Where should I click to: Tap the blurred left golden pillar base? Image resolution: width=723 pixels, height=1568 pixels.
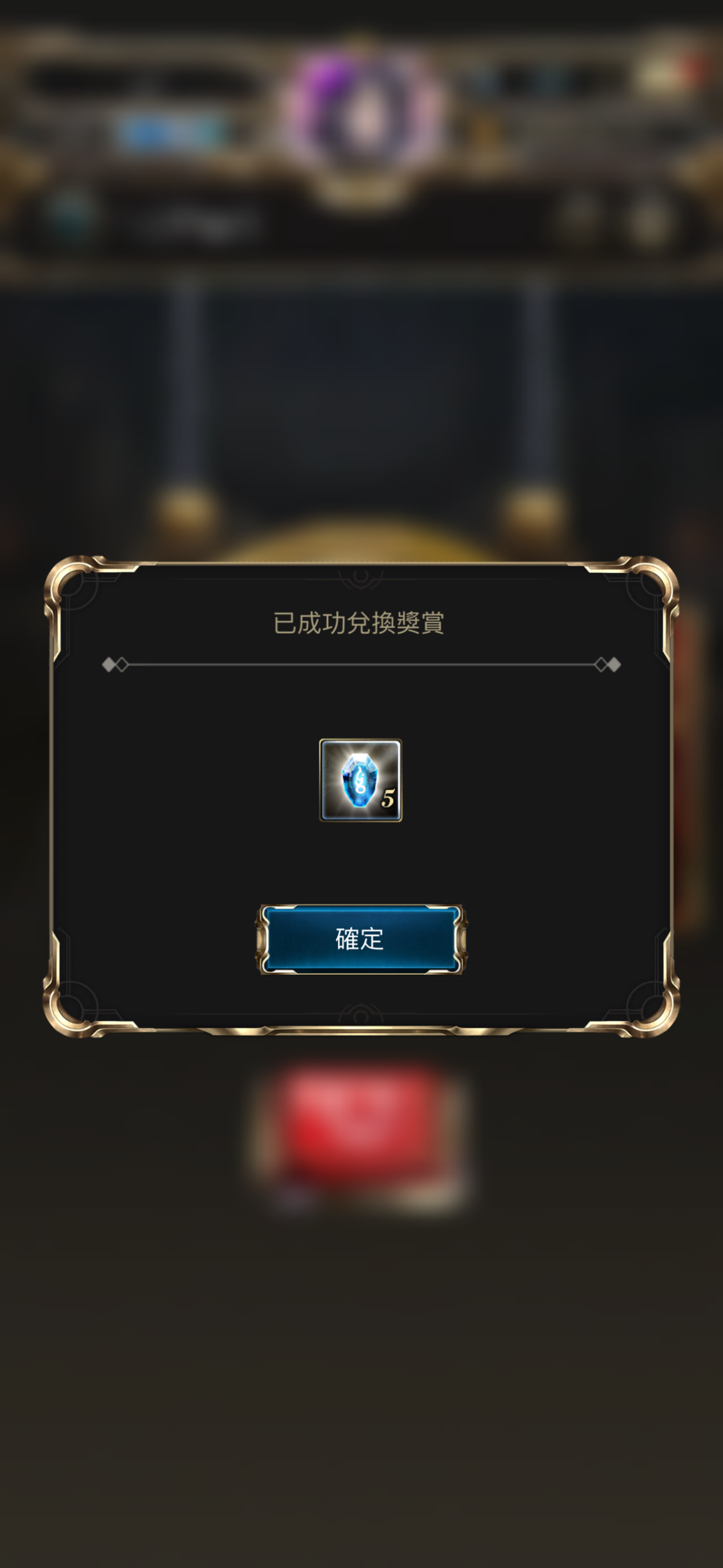(x=185, y=510)
